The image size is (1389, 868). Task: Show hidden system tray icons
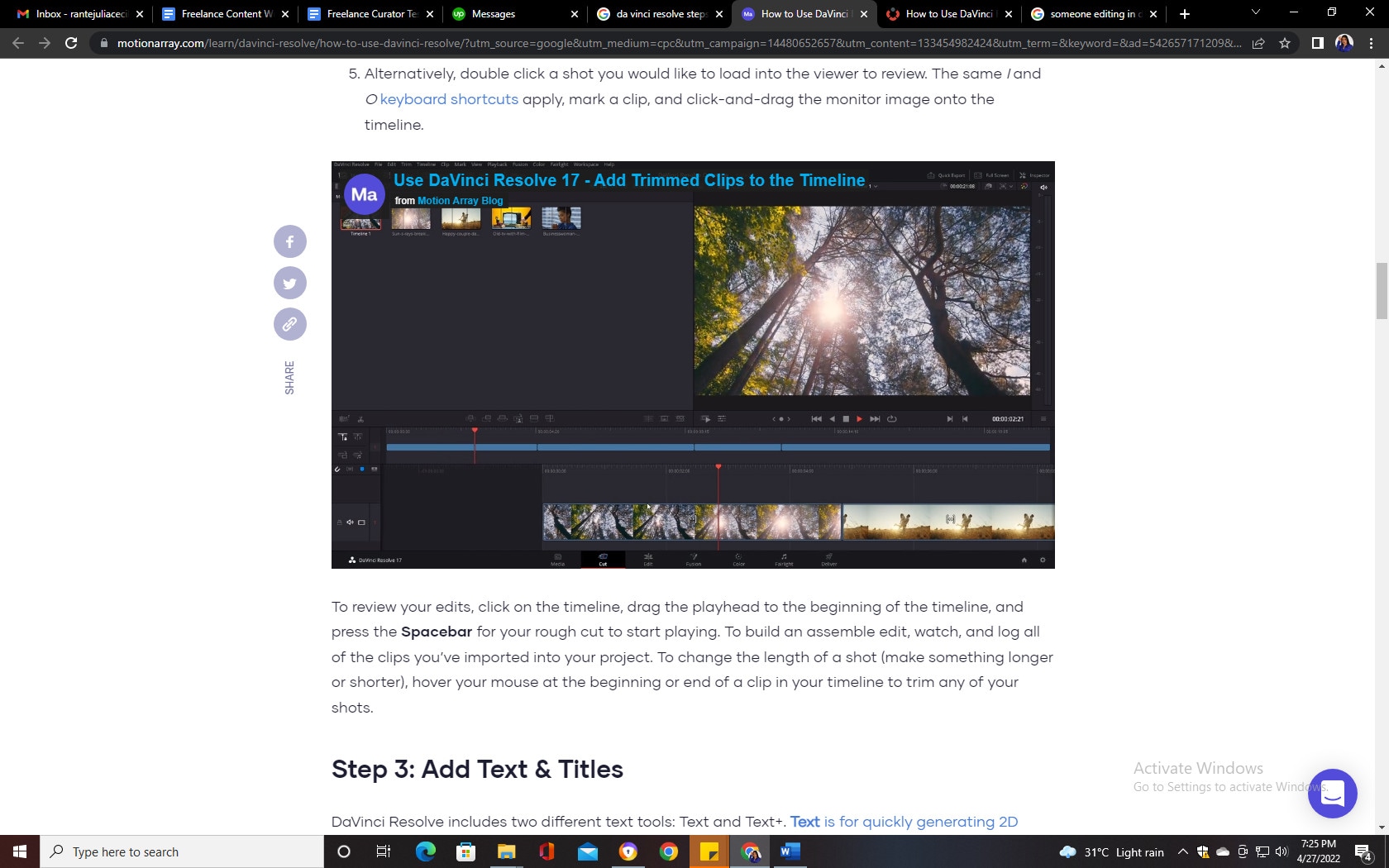tap(1183, 851)
